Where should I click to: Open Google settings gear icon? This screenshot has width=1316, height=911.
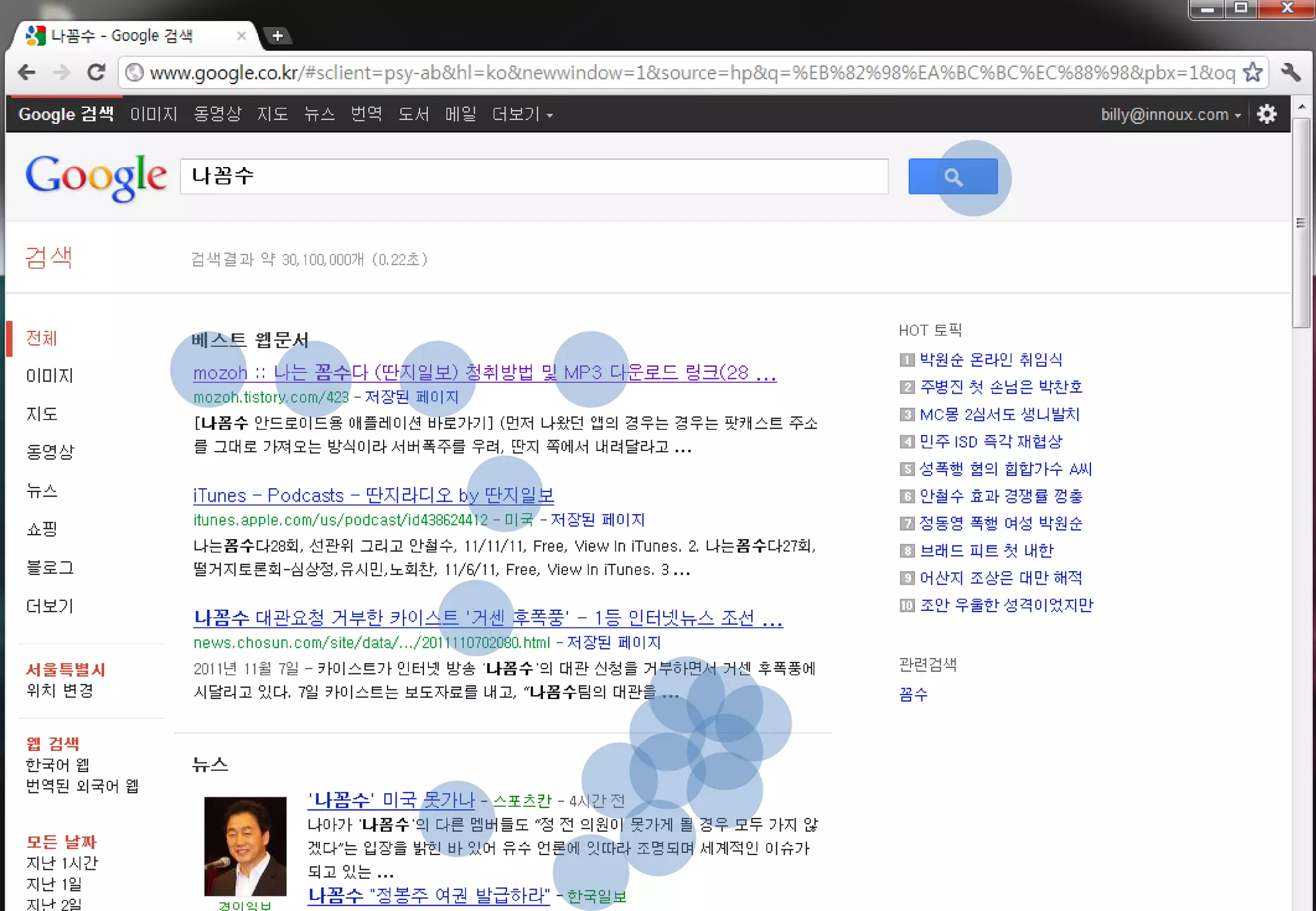click(1267, 114)
